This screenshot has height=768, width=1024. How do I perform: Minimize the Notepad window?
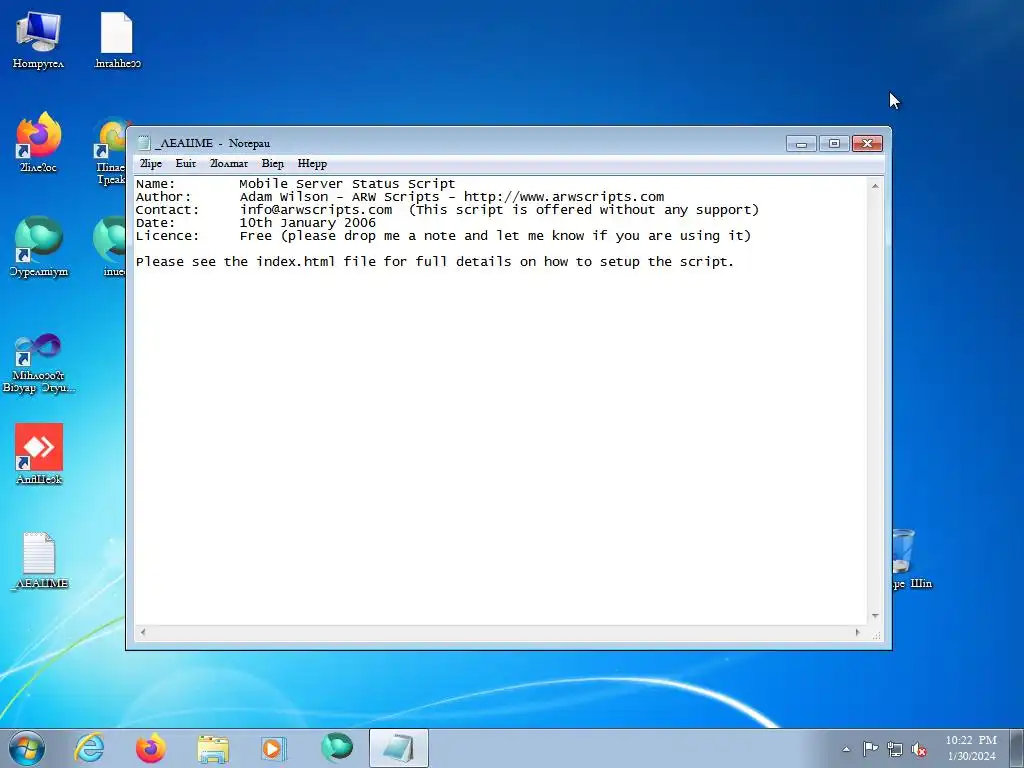801,144
